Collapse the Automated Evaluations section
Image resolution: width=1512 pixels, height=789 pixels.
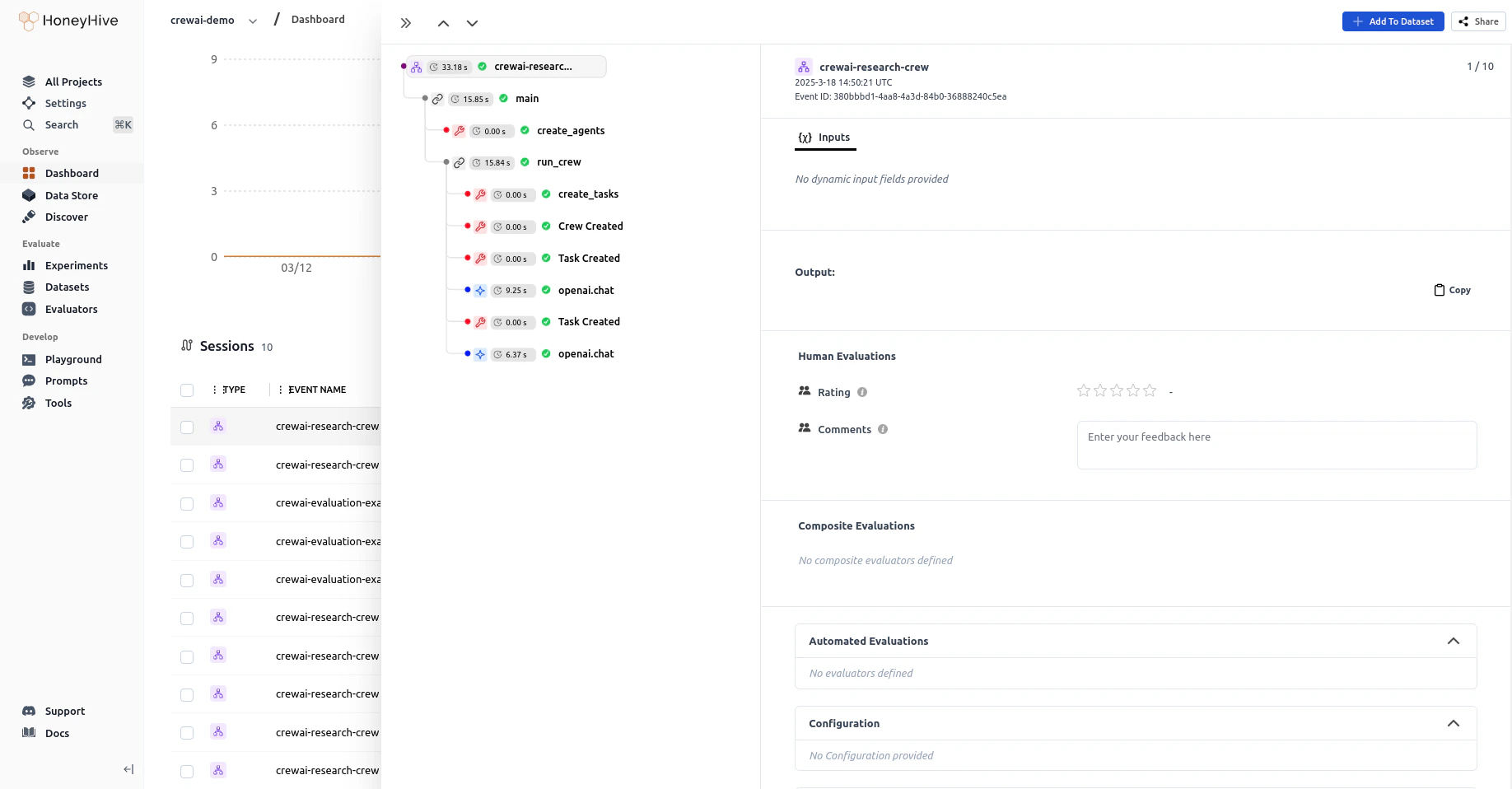[1454, 641]
